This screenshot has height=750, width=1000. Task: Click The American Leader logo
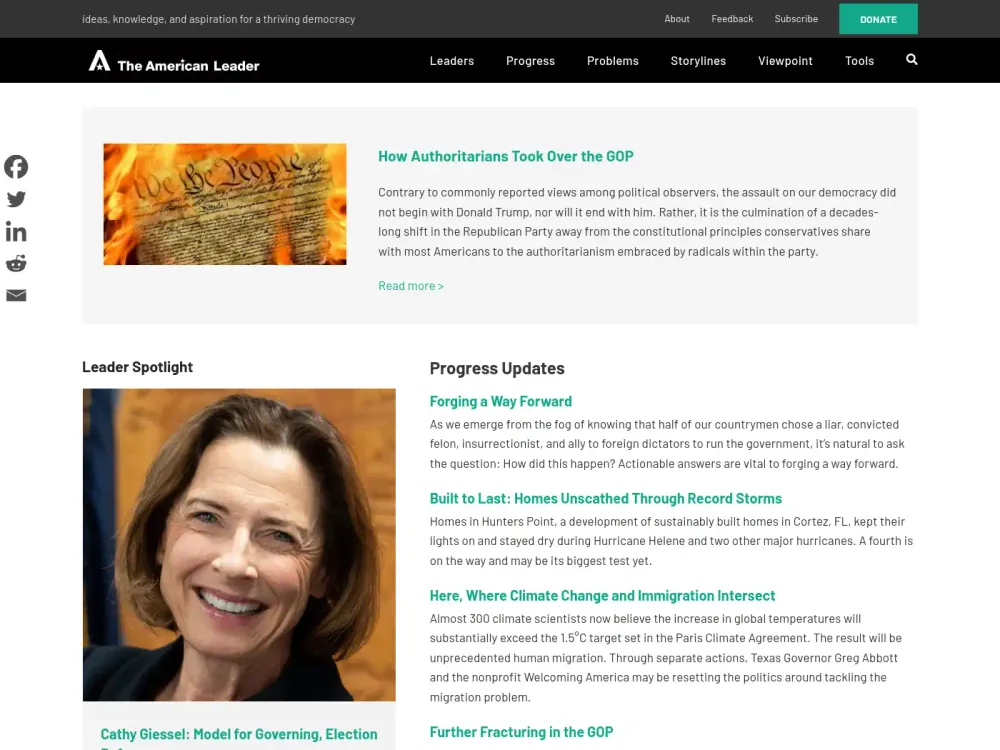point(174,61)
